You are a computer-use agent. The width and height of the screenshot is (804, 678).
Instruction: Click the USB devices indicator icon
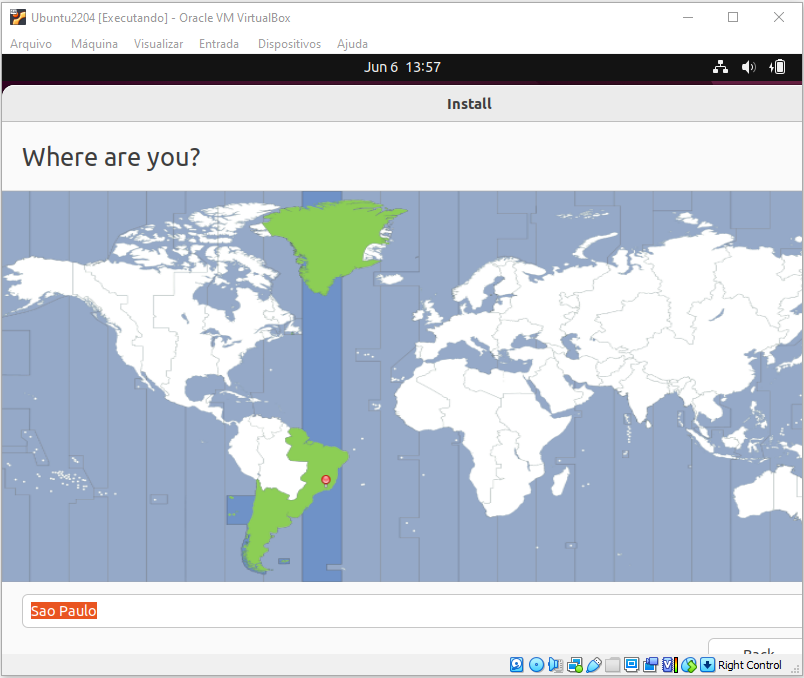594,665
